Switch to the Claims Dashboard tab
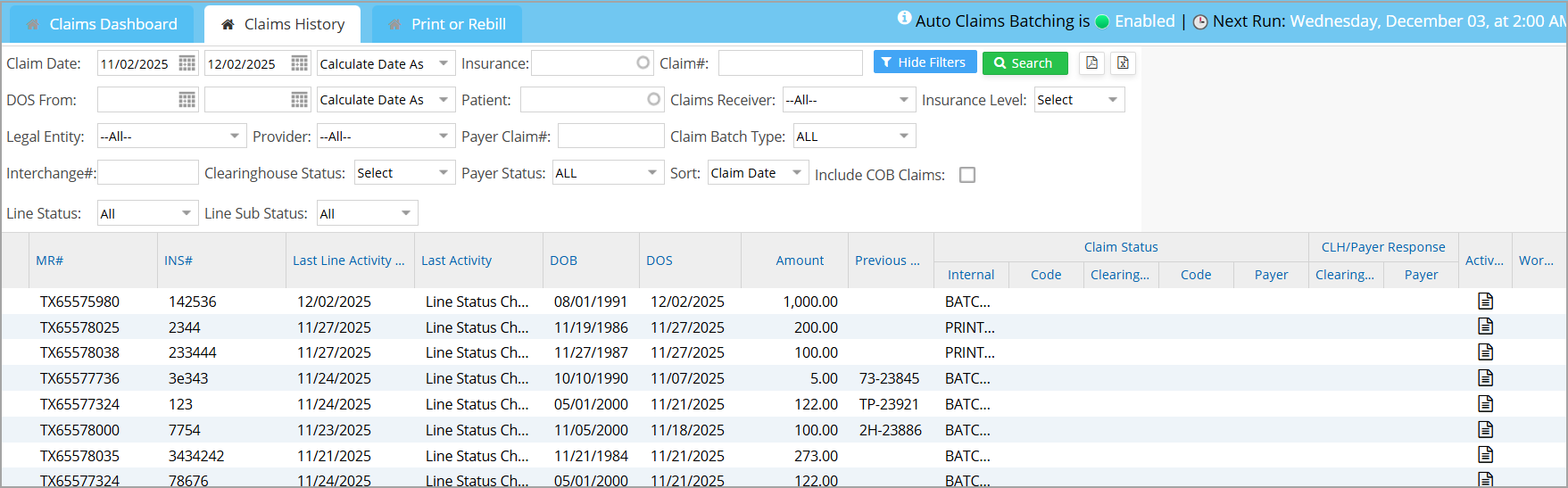Image resolution: width=1568 pixels, height=488 pixels. point(102,24)
